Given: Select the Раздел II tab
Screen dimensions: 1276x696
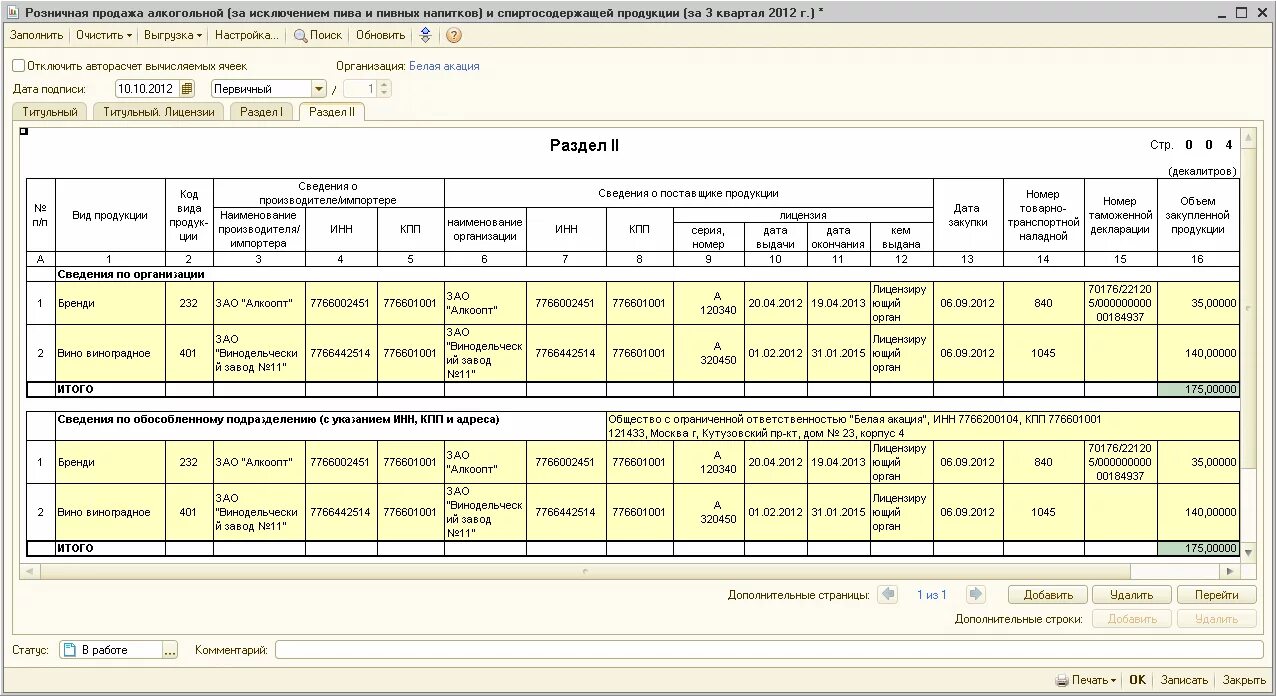Looking at the screenshot, I should 332,112.
